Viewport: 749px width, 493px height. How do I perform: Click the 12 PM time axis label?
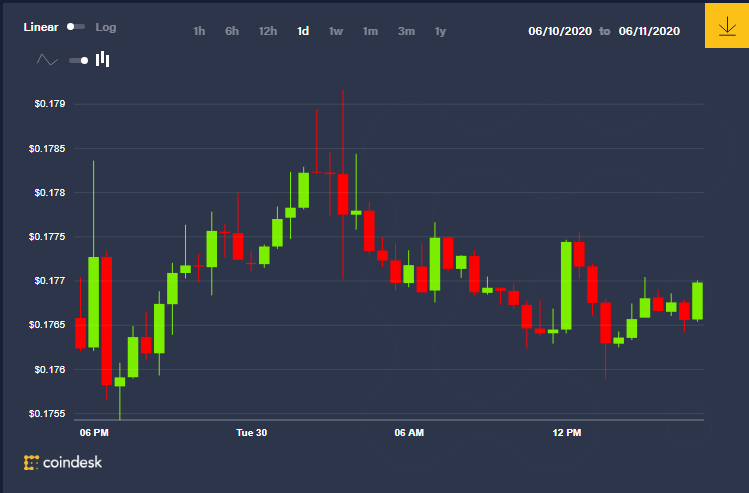[x=567, y=433]
